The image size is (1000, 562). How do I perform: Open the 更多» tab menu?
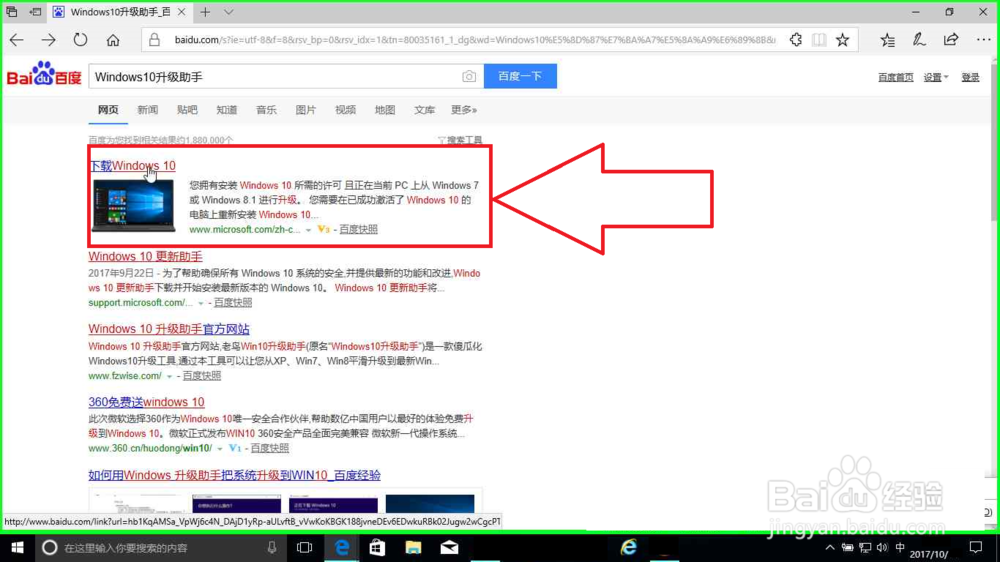(x=464, y=110)
